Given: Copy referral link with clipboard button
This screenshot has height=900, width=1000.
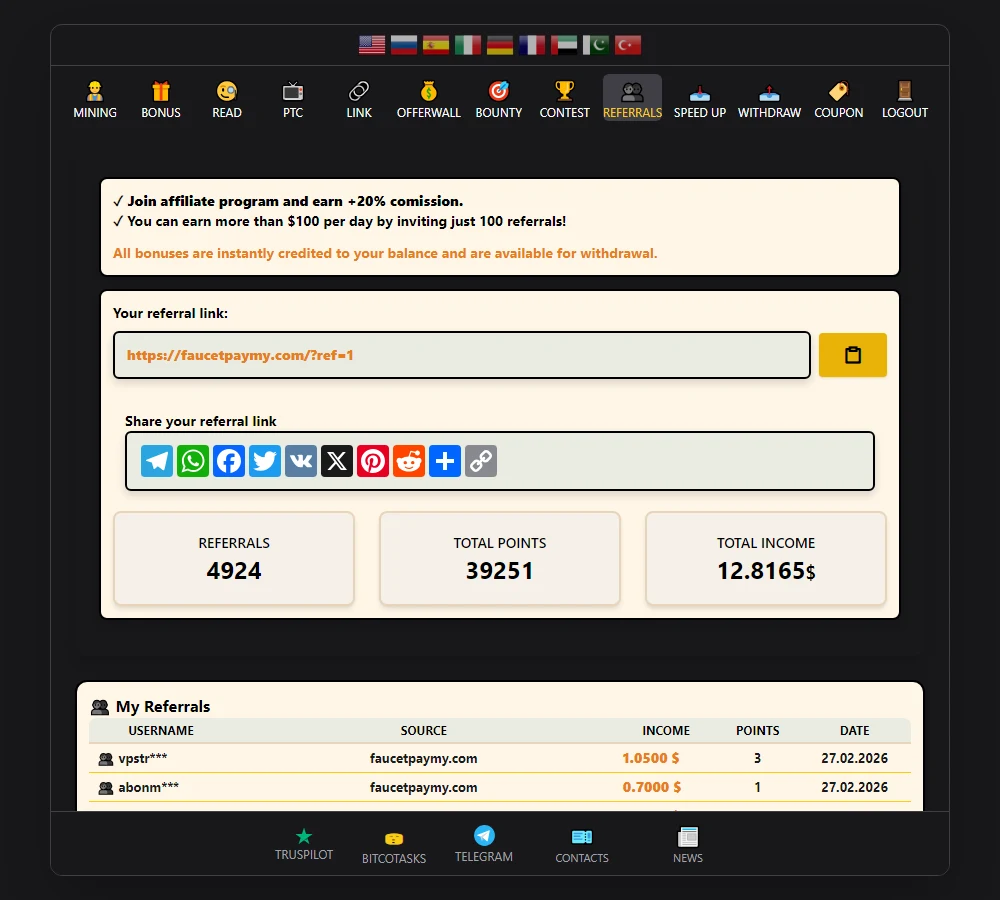Looking at the screenshot, I should pyautogui.click(x=853, y=355).
